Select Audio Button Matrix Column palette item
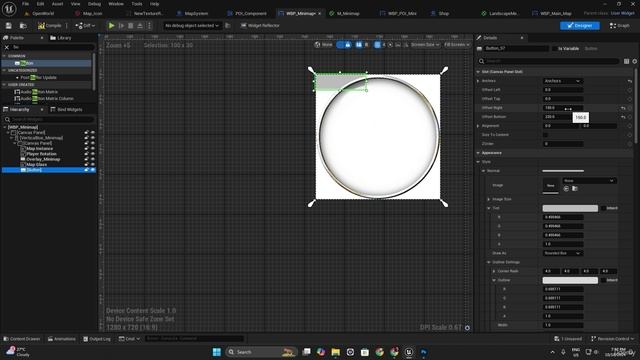 point(44,98)
